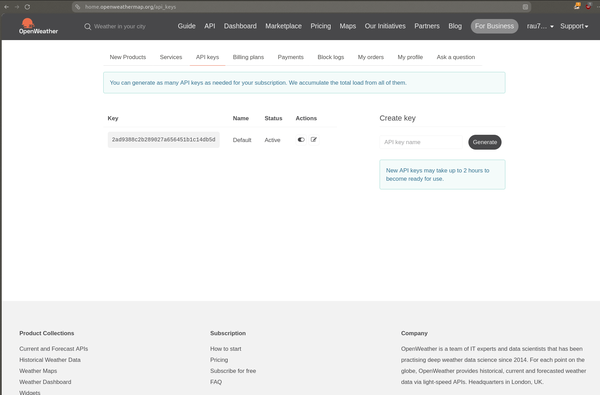Click the Key column header
The width and height of the screenshot is (600, 395).
point(113,118)
